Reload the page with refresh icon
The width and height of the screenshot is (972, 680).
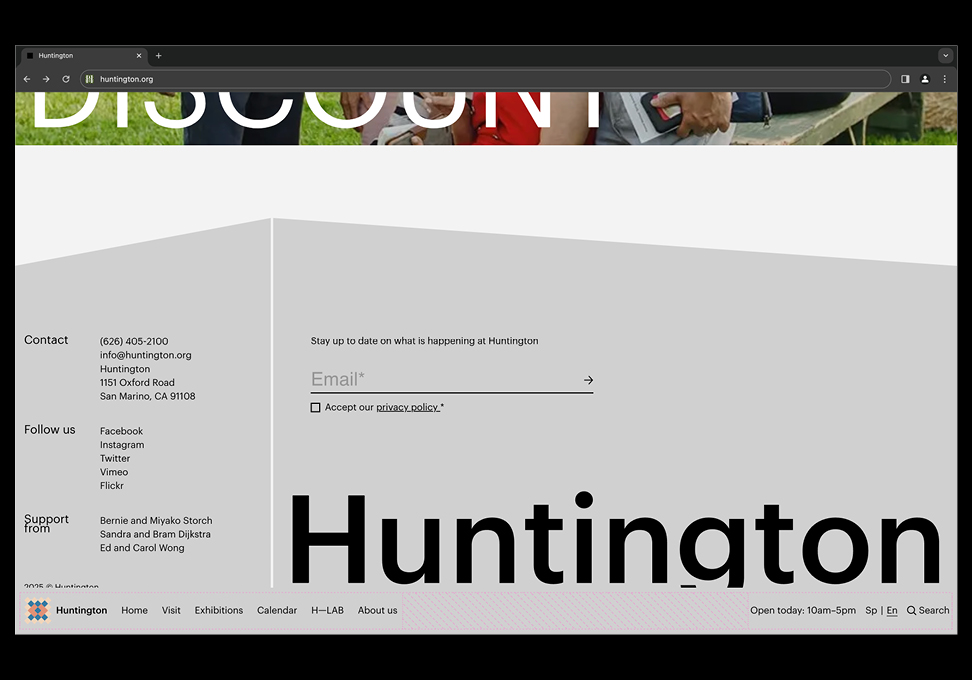point(66,79)
